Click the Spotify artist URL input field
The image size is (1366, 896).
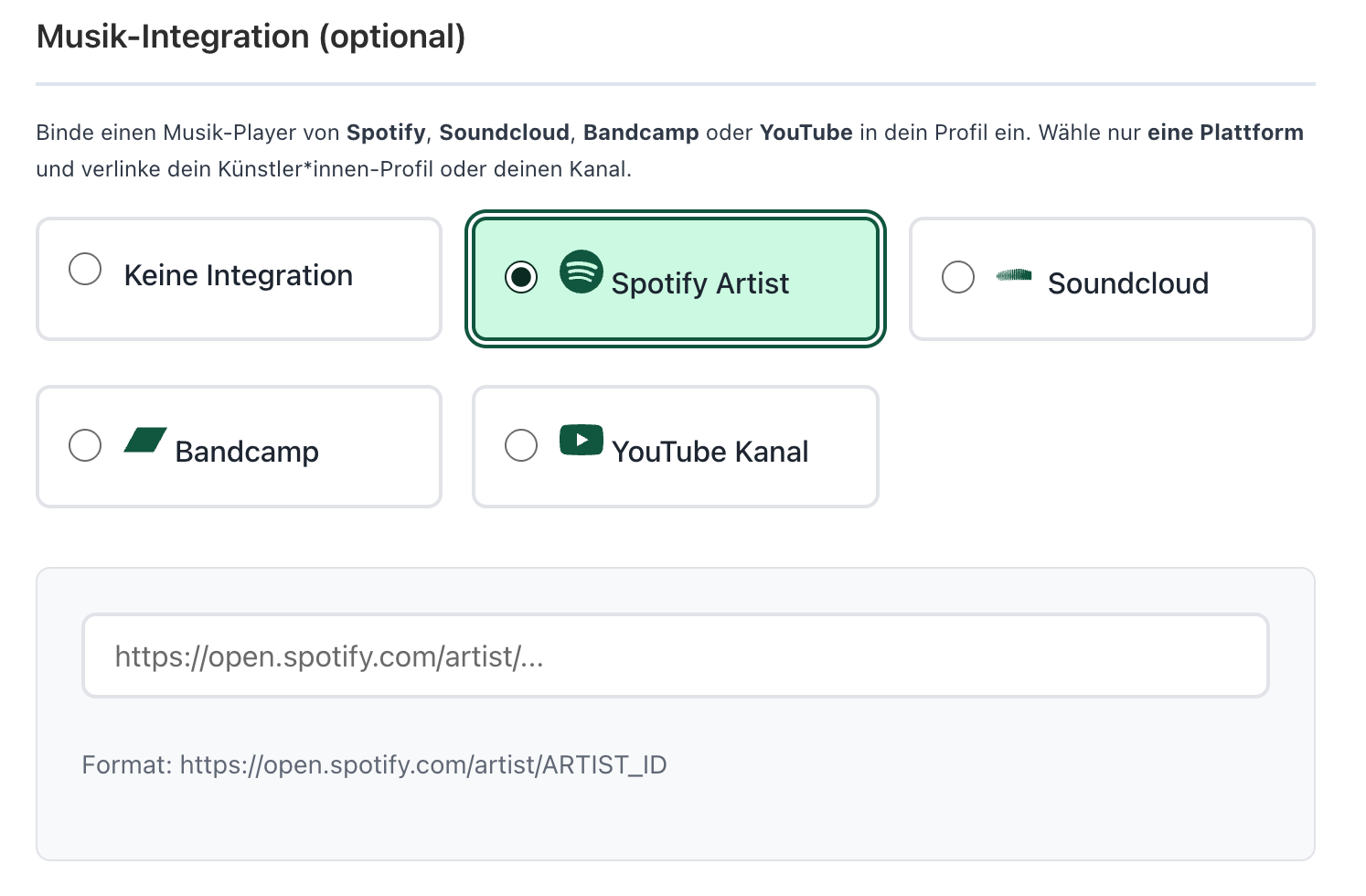(675, 656)
